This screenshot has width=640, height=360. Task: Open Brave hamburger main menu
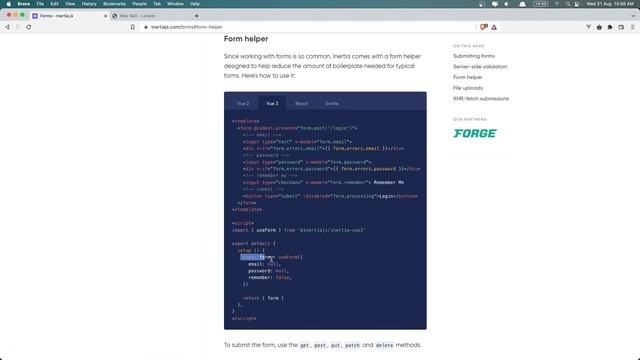click(632, 27)
